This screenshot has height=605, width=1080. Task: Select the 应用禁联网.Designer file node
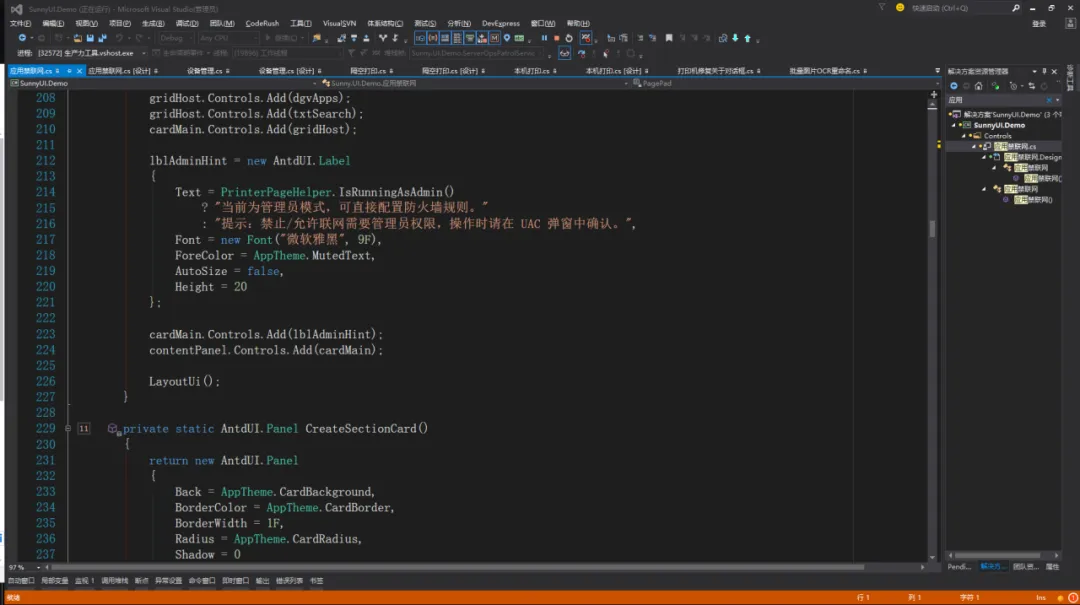(1032, 157)
